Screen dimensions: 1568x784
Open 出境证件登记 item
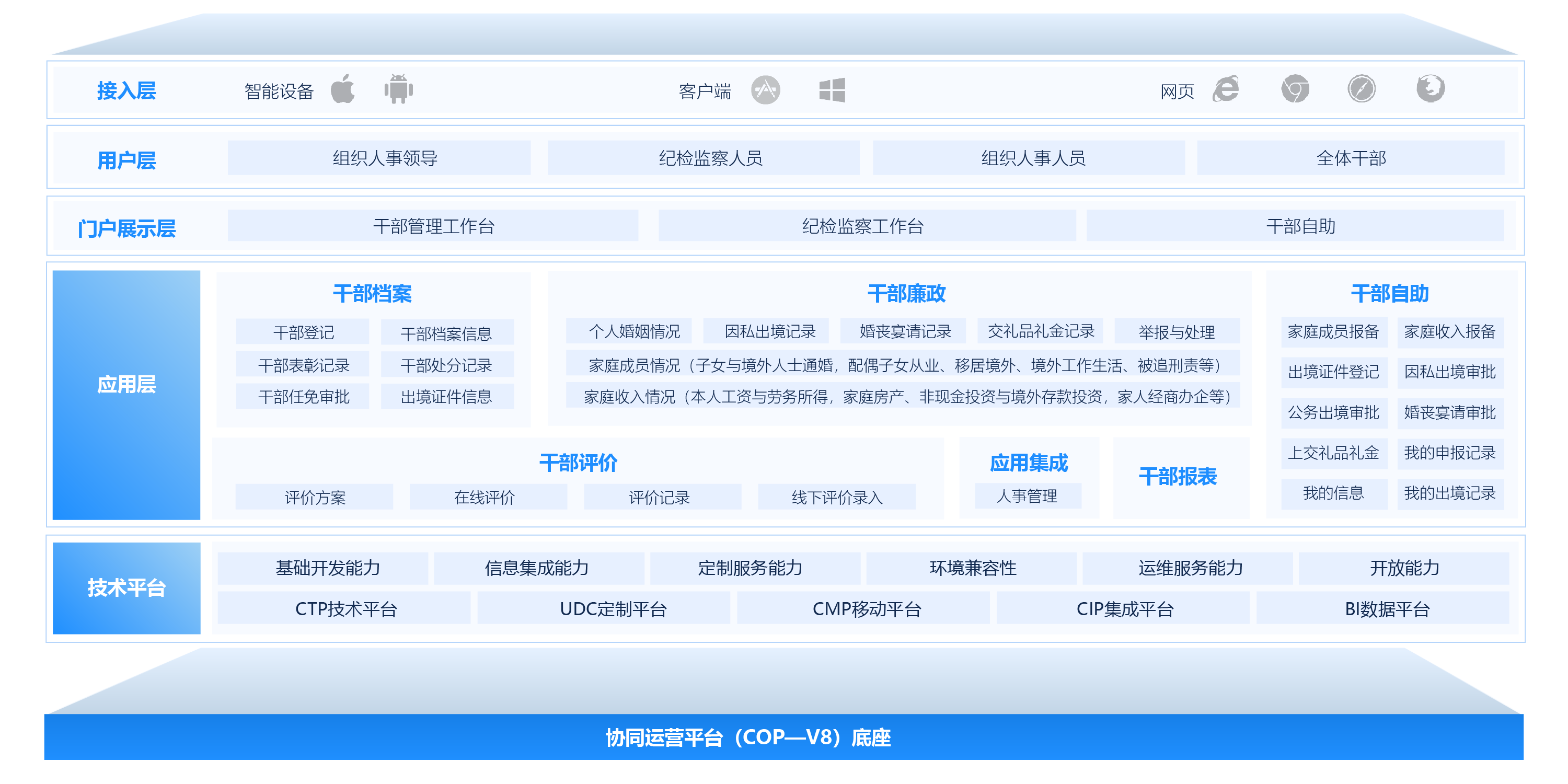pos(1334,372)
